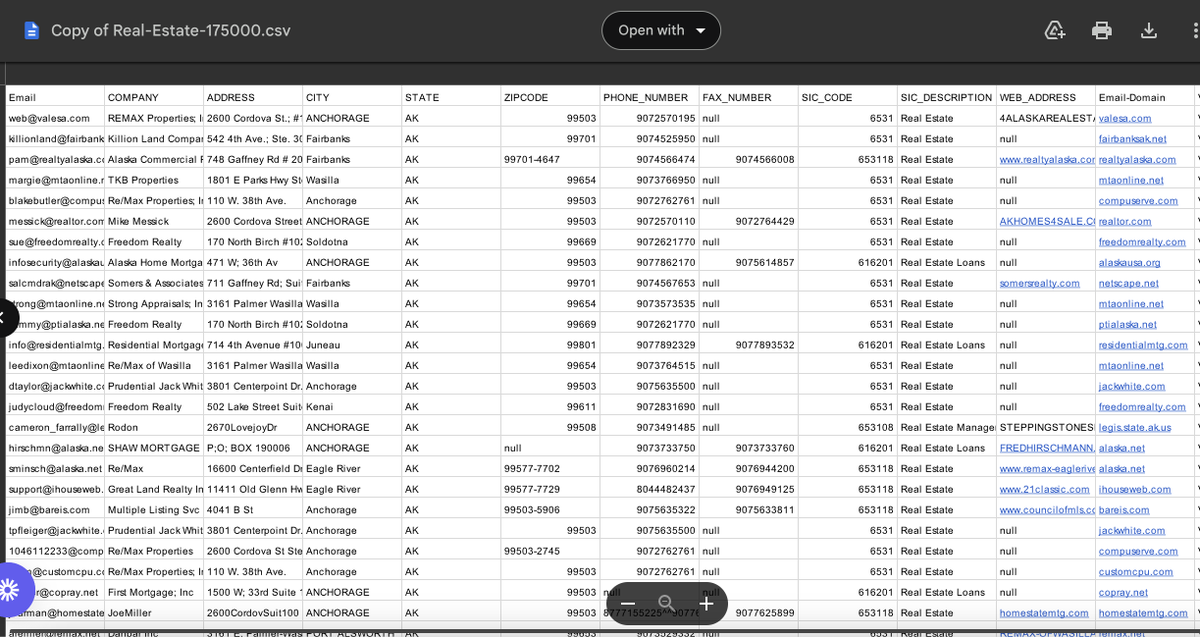The height and width of the screenshot is (637, 1200).
Task: Select the Email-Domain header cell
Action: (x=1144, y=97)
